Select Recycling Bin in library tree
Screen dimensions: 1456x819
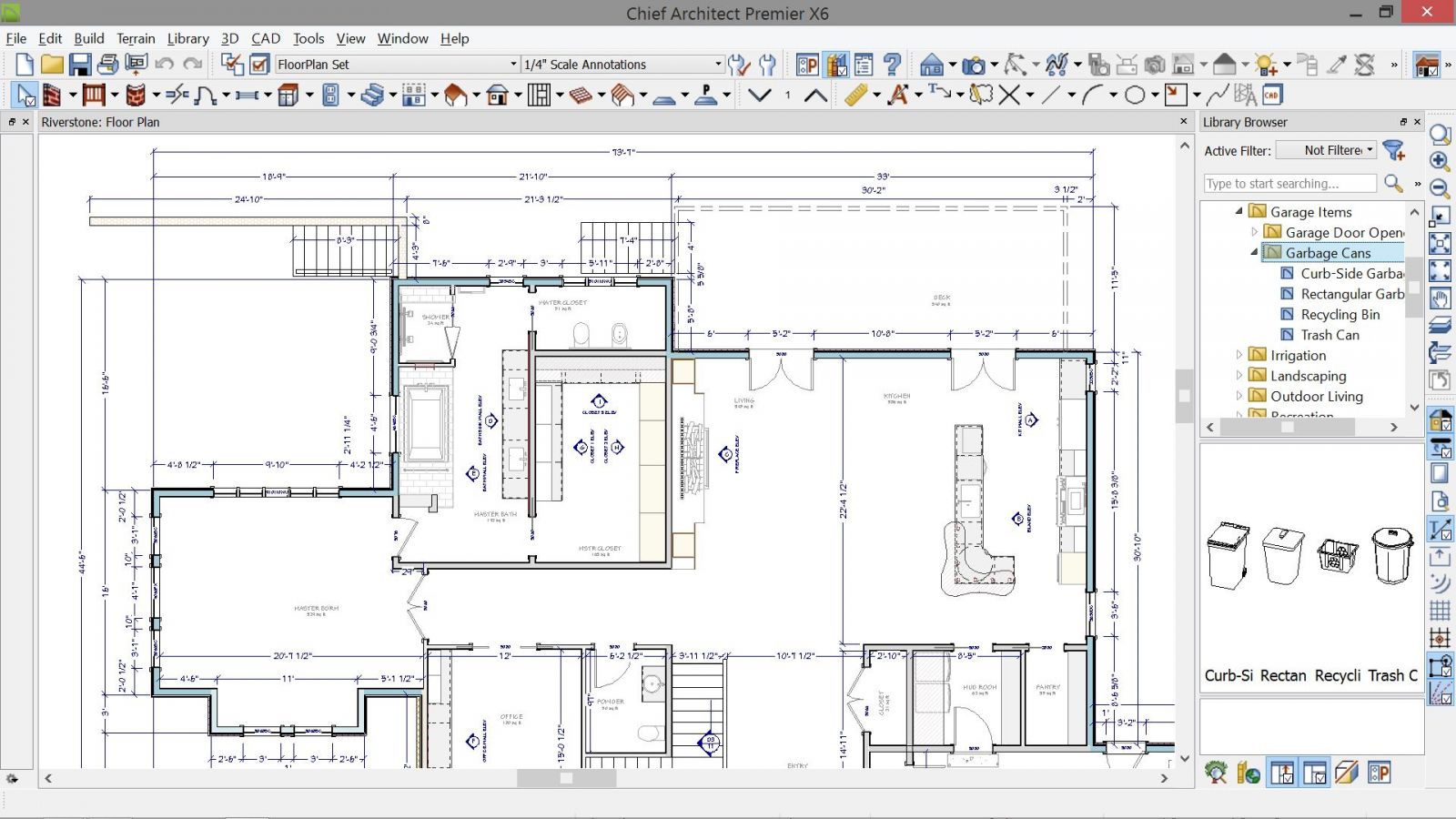(1340, 314)
